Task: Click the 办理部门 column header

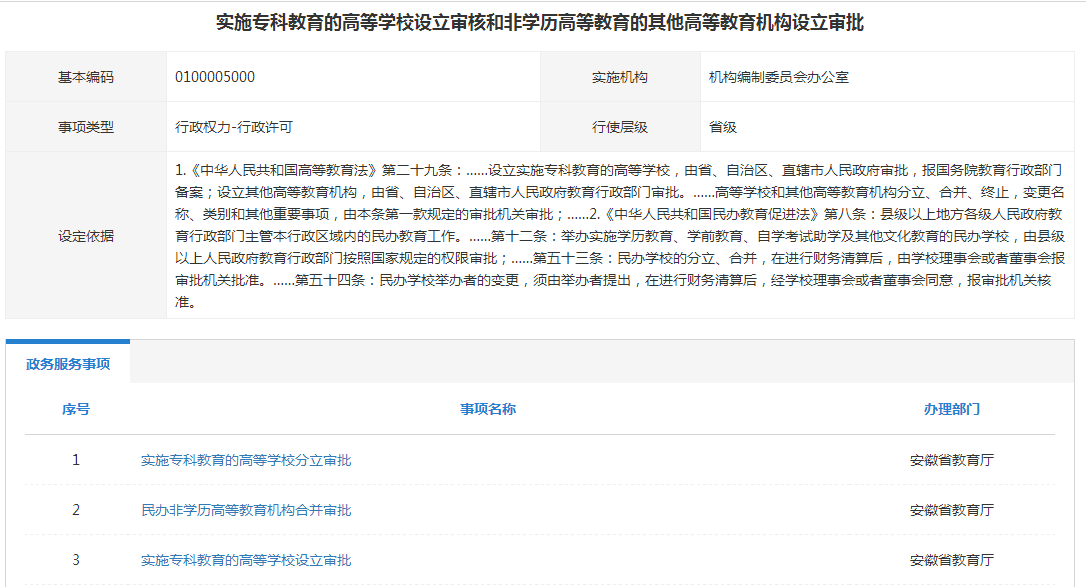Action: click(951, 409)
